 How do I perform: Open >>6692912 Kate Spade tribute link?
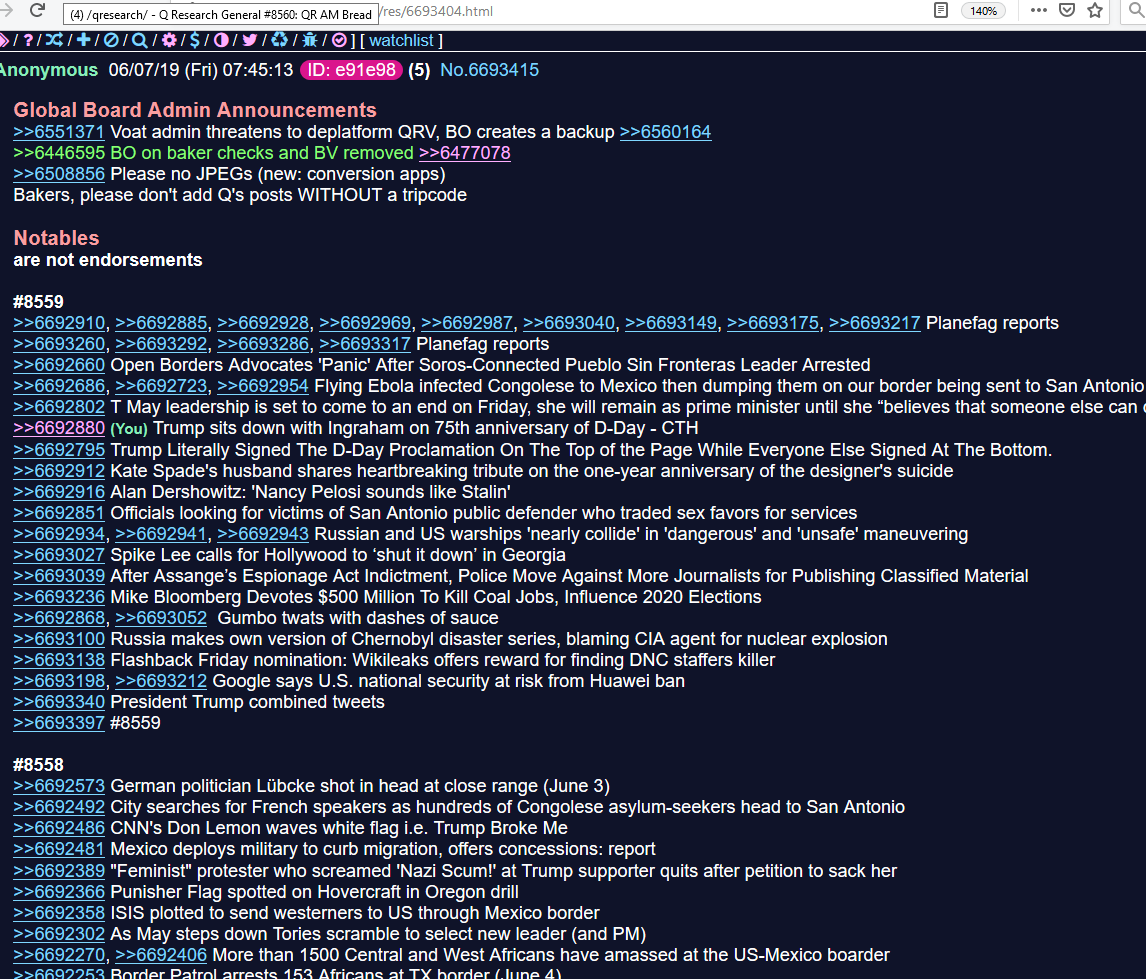pyautogui.click(x=59, y=472)
